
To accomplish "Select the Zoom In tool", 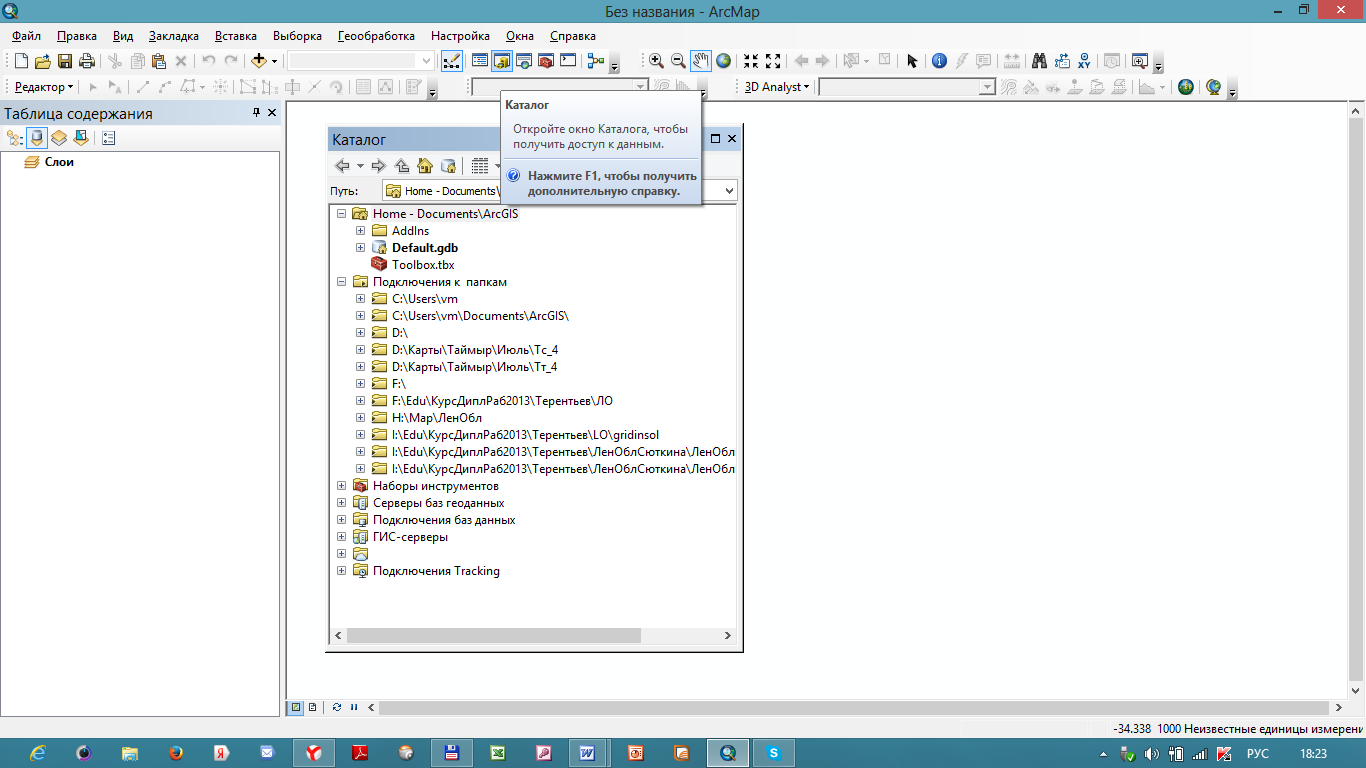I will [x=656, y=61].
